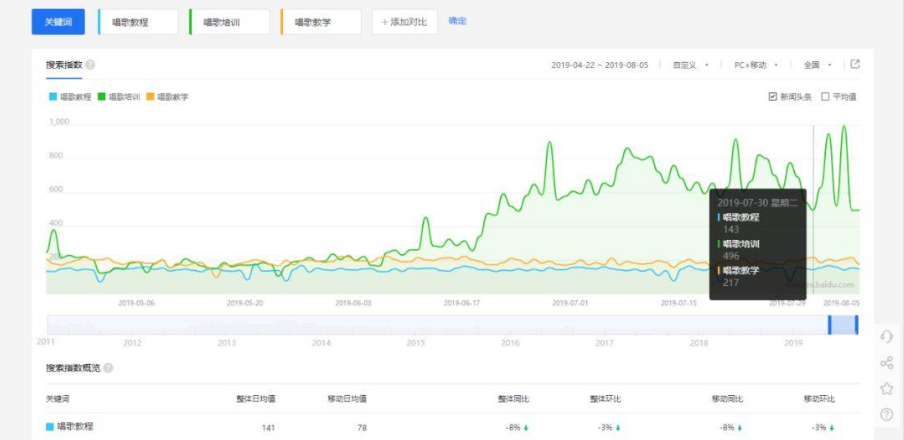
Task: Toggle the green 唱歌培训 legend marker
Action: pos(104,97)
